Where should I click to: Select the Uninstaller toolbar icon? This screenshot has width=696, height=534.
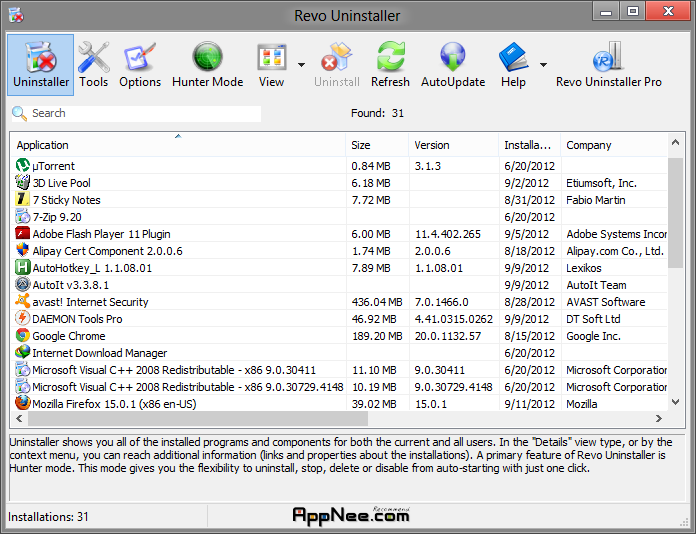pos(41,65)
